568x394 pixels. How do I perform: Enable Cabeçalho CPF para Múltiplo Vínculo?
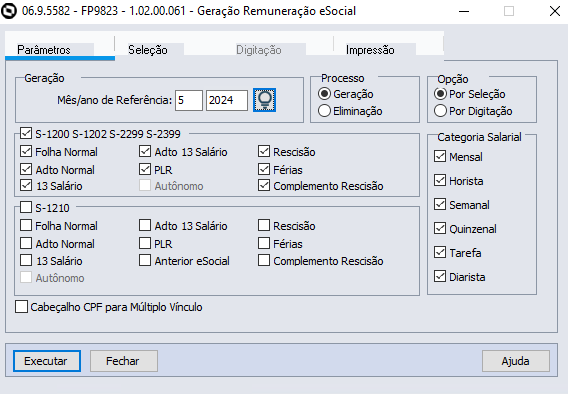pyautogui.click(x=21, y=306)
